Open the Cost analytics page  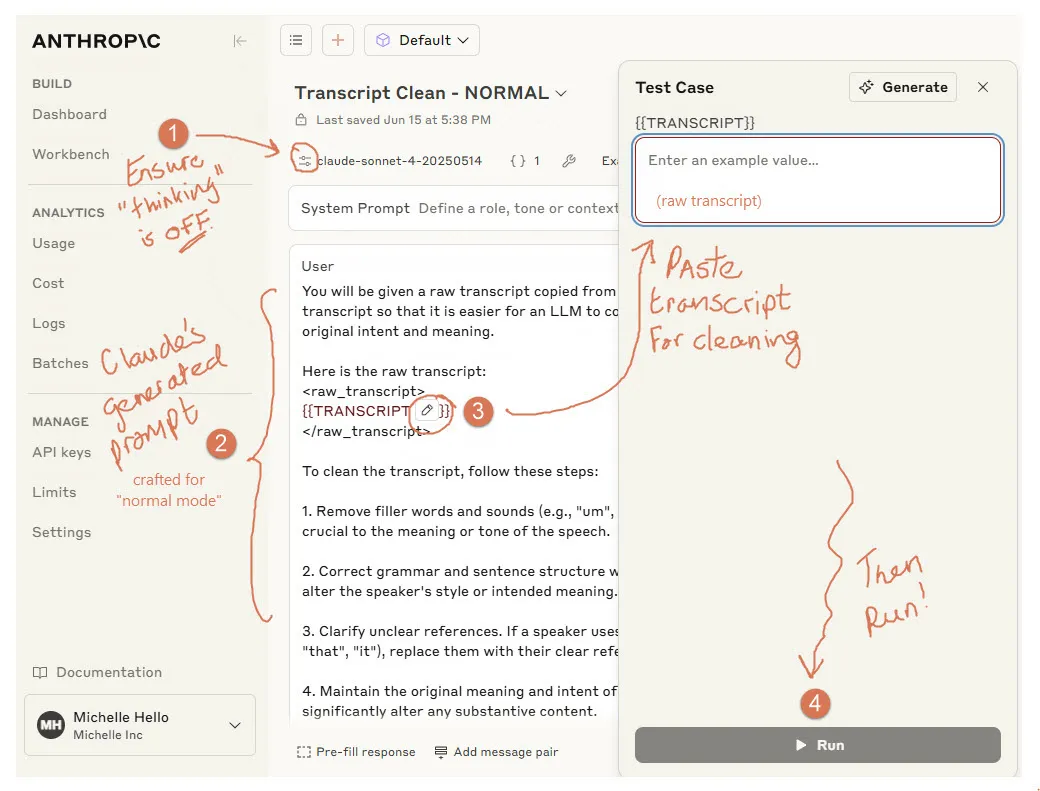48,283
